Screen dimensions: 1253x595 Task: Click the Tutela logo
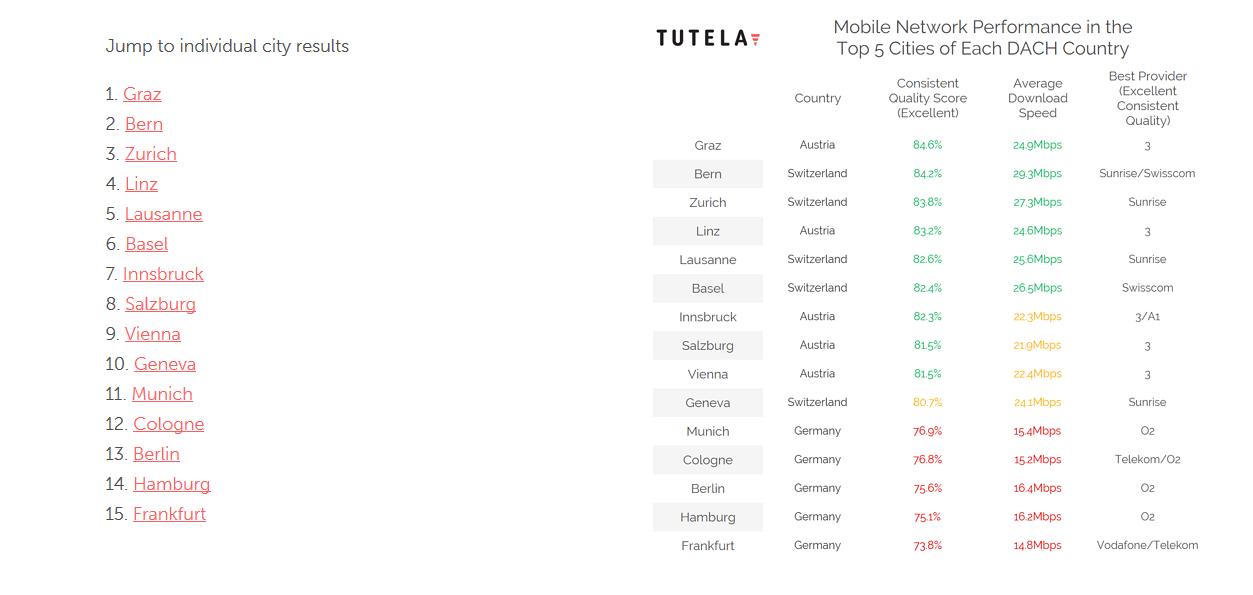click(708, 38)
